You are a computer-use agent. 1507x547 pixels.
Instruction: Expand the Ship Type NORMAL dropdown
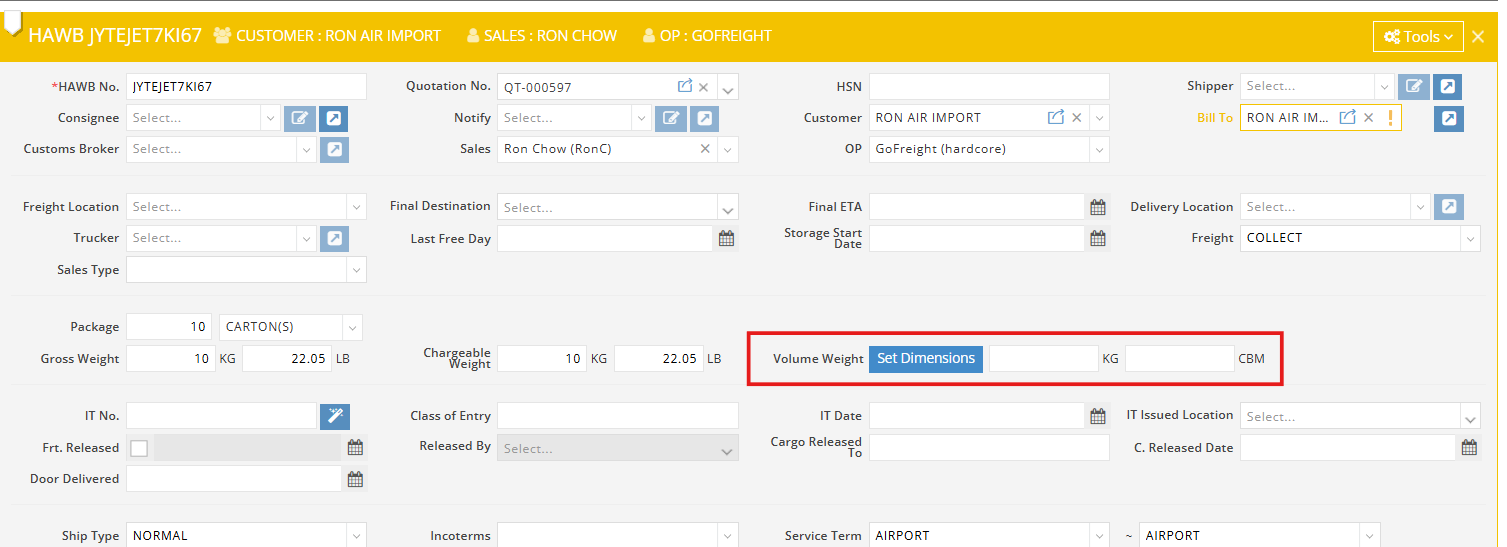355,536
